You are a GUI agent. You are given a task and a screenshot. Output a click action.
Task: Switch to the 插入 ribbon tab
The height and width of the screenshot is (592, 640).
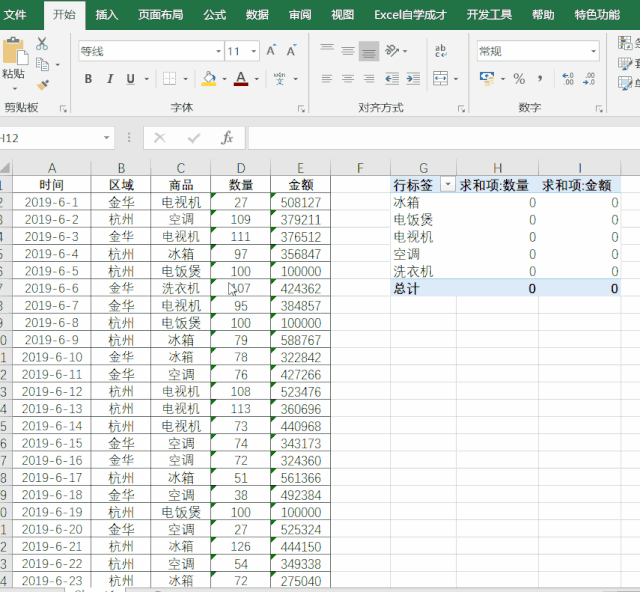point(106,15)
